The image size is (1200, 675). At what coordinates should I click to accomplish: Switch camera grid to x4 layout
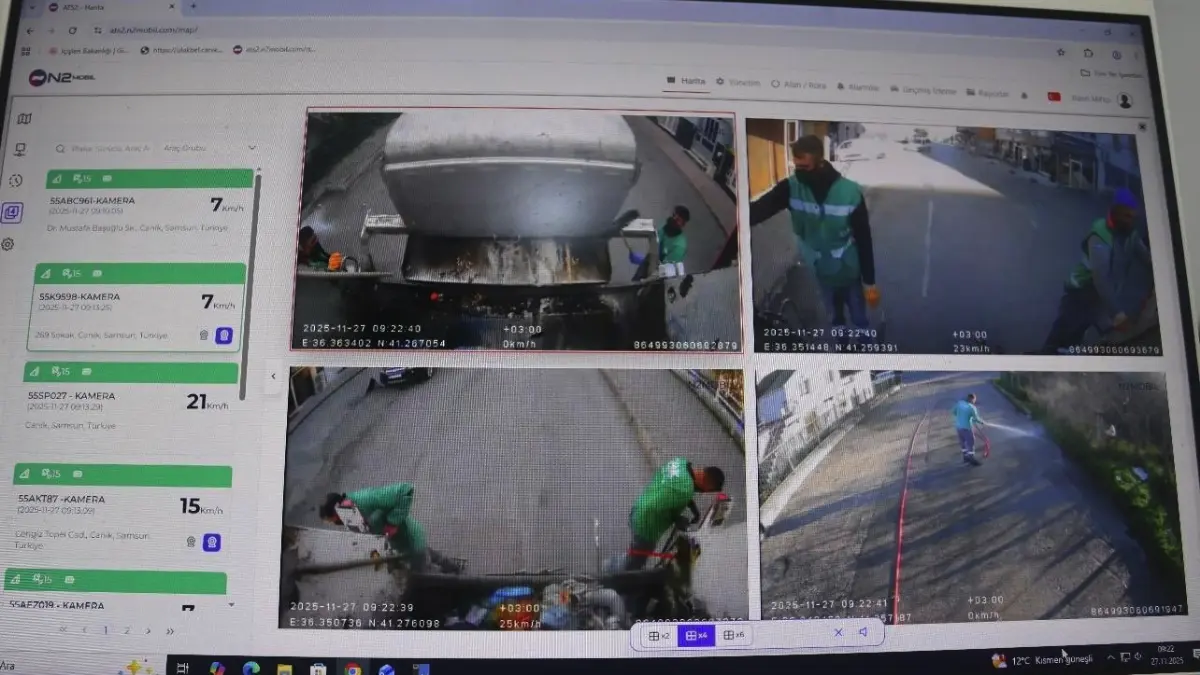pos(696,635)
